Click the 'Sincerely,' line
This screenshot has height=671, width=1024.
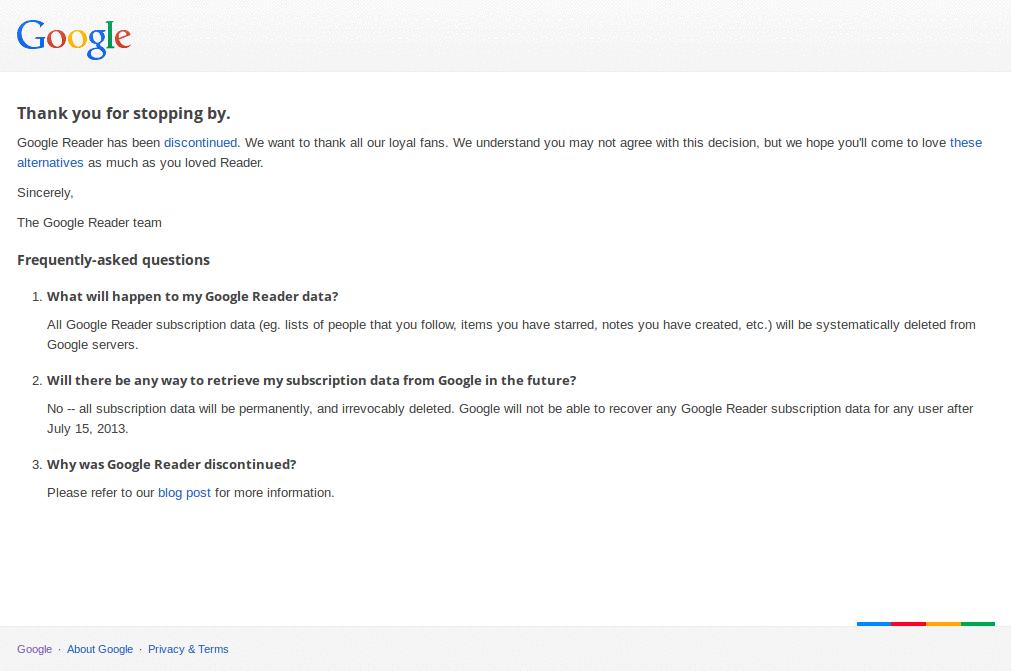45,193
